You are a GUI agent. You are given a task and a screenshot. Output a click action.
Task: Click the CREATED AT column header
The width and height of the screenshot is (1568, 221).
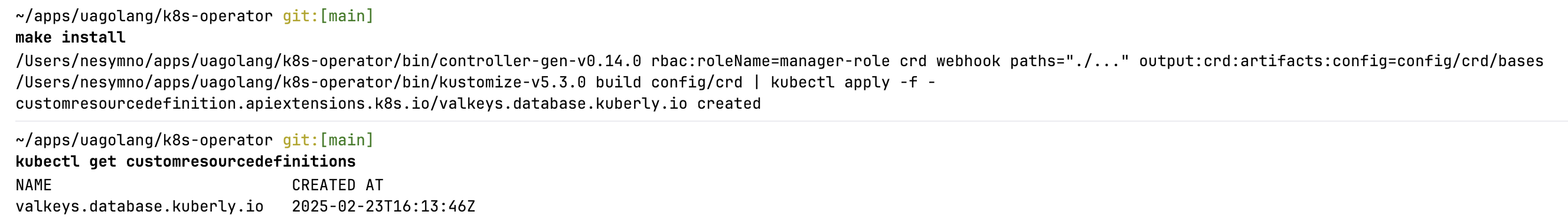click(338, 185)
